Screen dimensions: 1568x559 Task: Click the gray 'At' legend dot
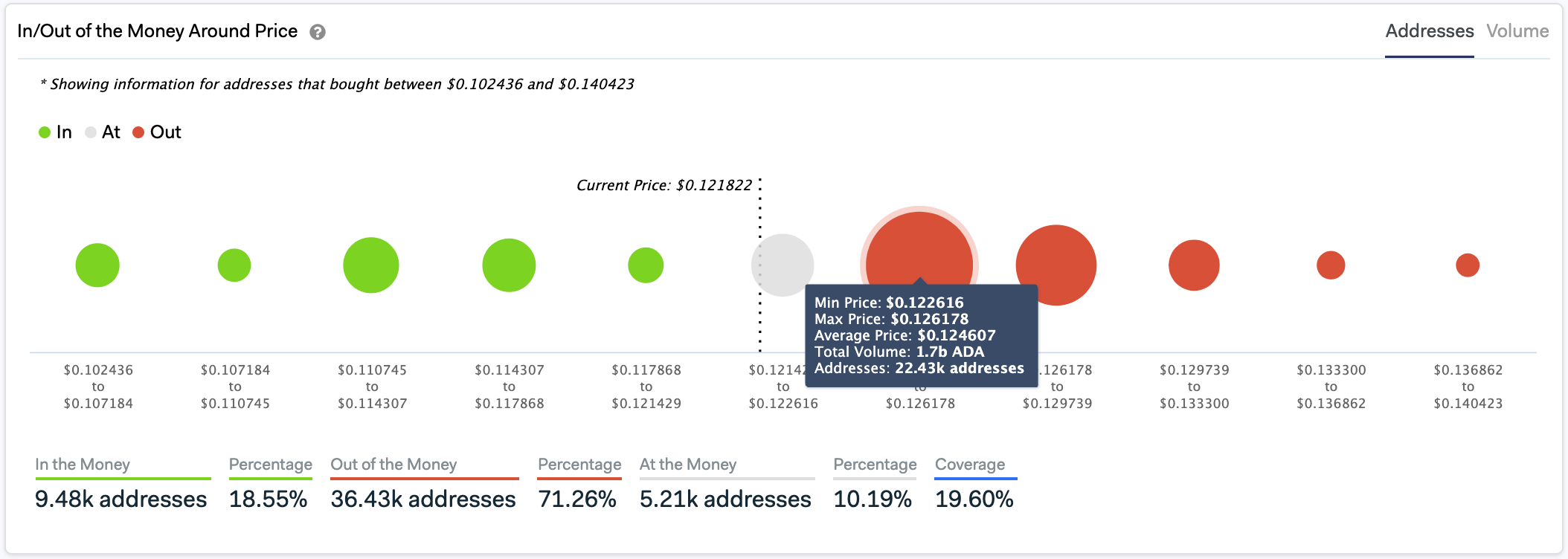point(91,132)
